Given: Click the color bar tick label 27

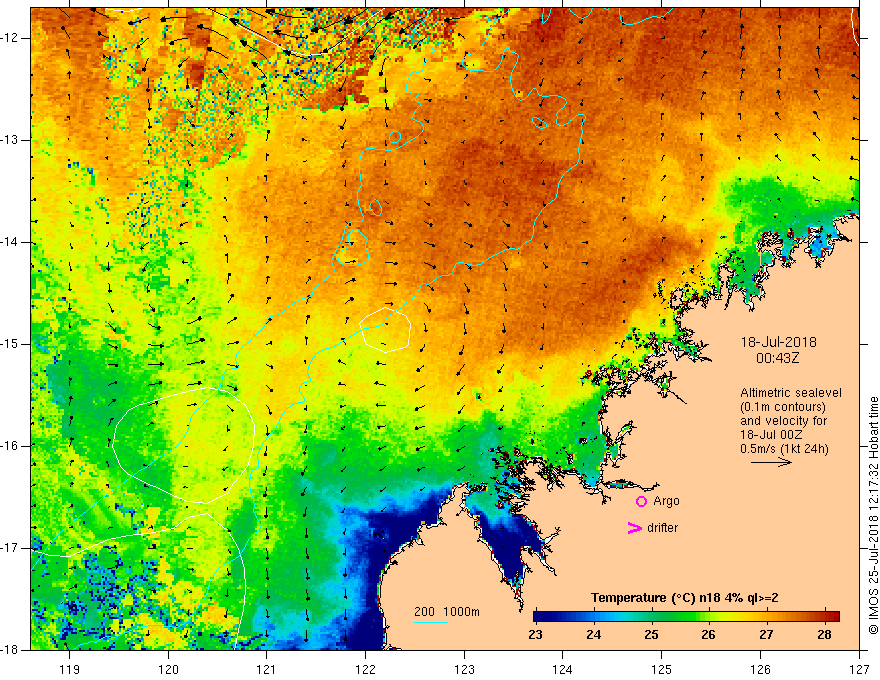Looking at the screenshot, I should tap(766, 635).
